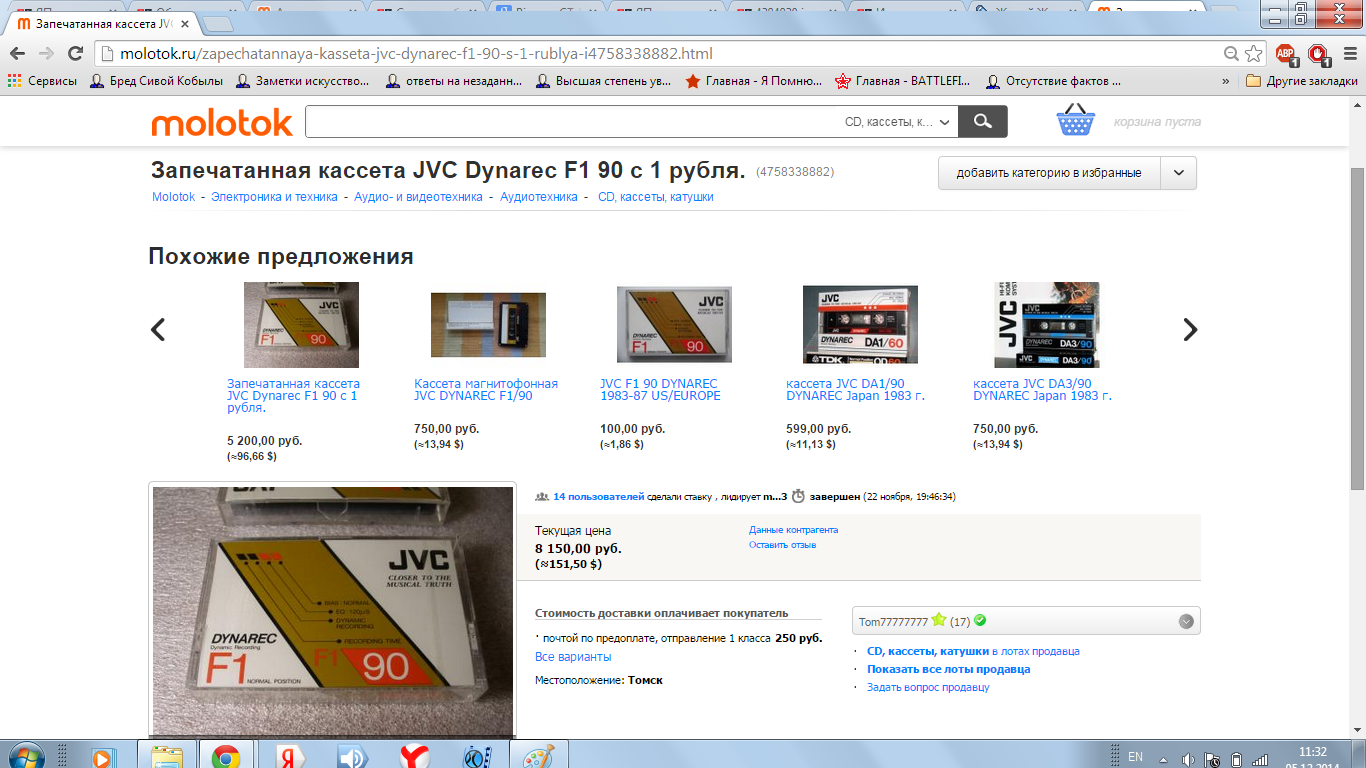Open the speaker app icon on the taskbar

[353, 757]
